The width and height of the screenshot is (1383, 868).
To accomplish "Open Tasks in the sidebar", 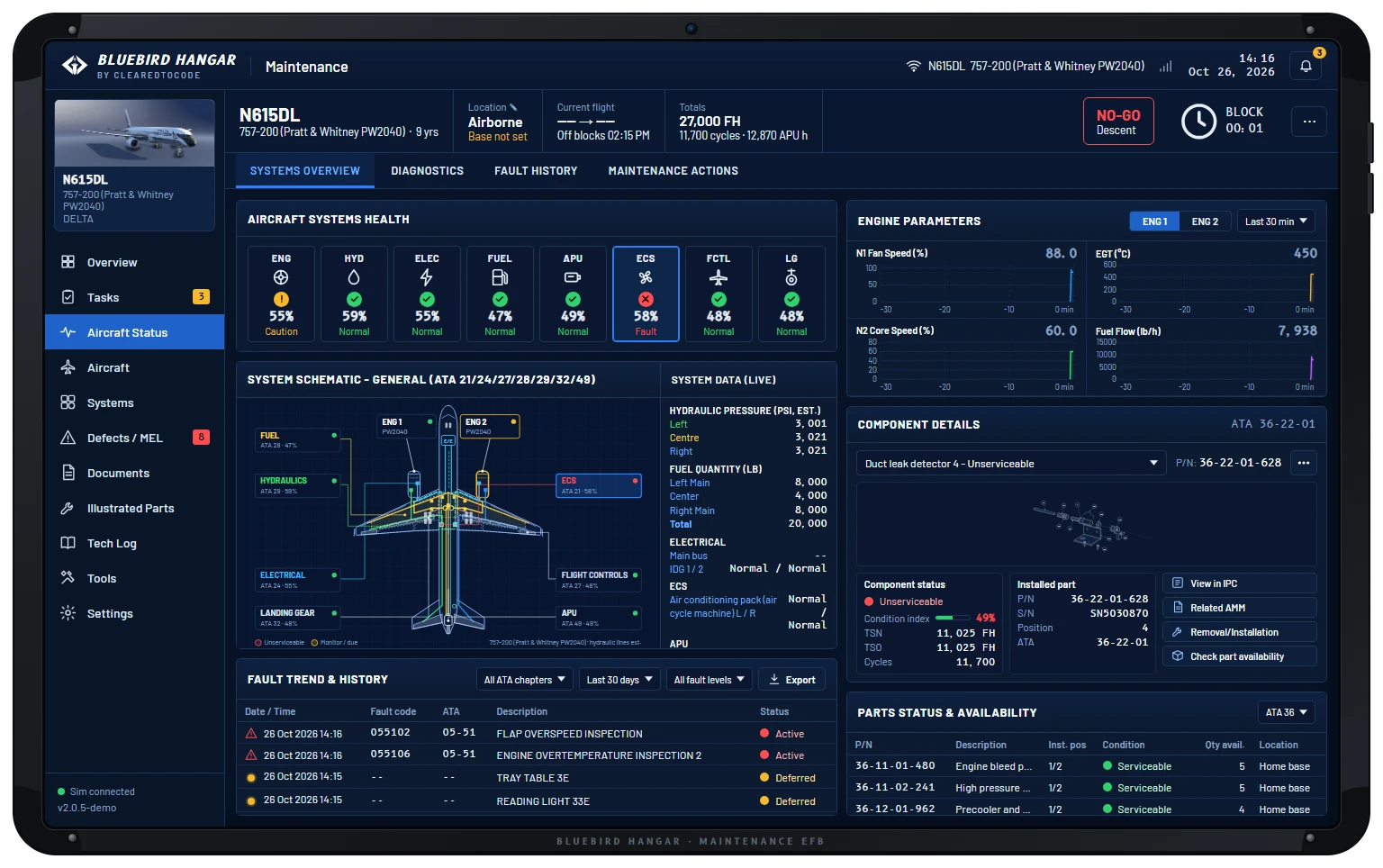I will click(x=134, y=297).
